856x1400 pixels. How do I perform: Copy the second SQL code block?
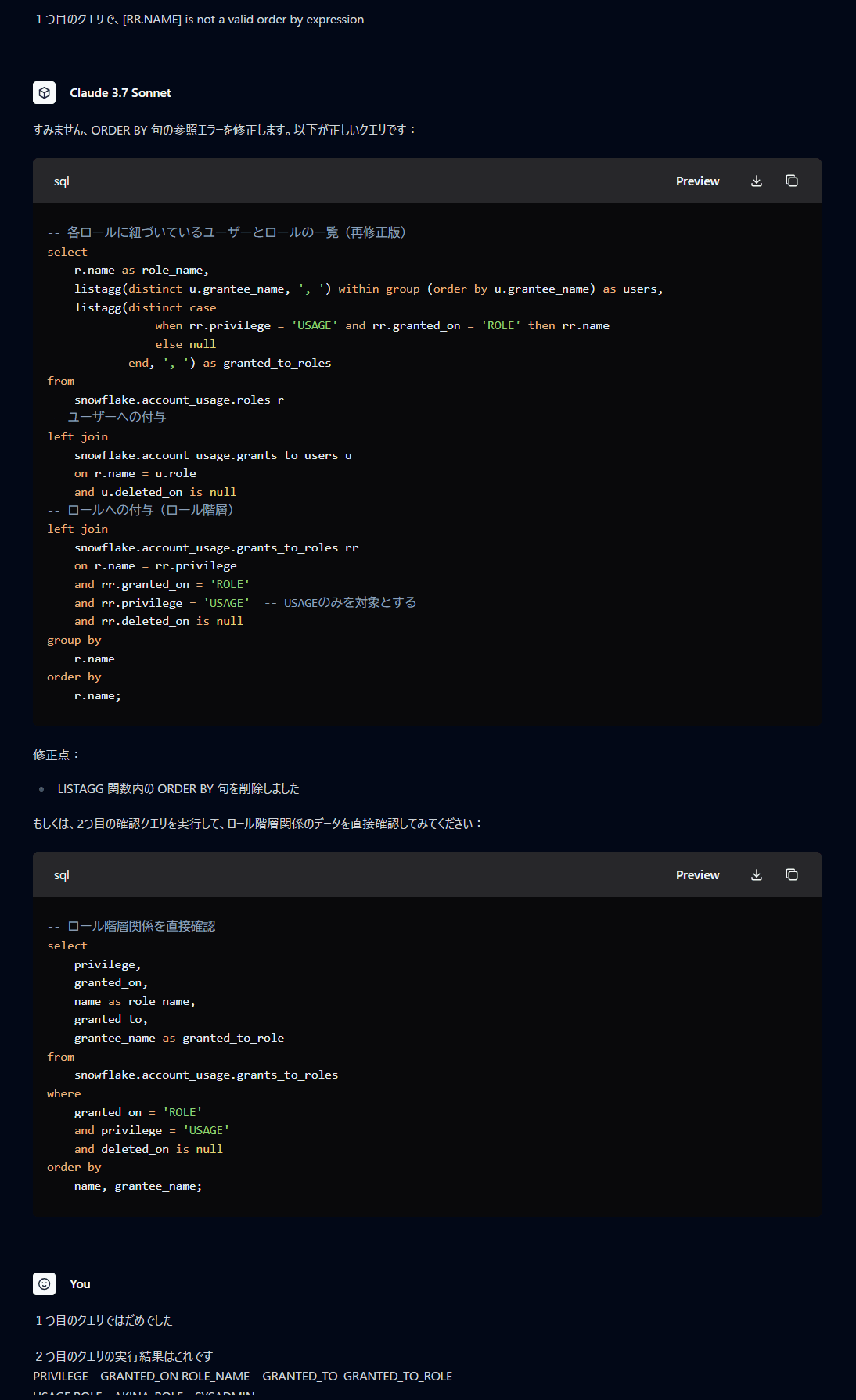(792, 874)
